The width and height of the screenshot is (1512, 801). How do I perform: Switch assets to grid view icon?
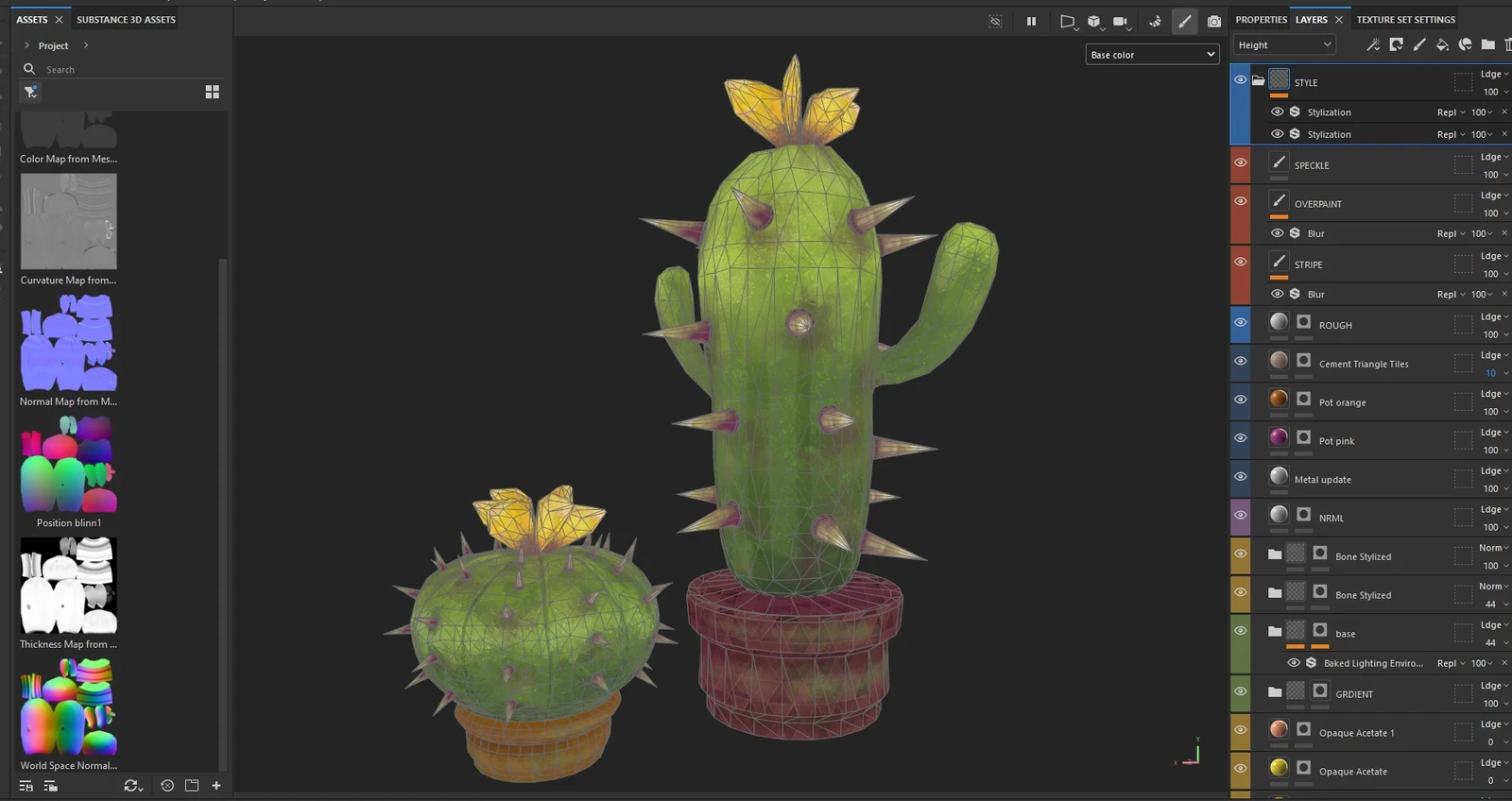coord(212,92)
